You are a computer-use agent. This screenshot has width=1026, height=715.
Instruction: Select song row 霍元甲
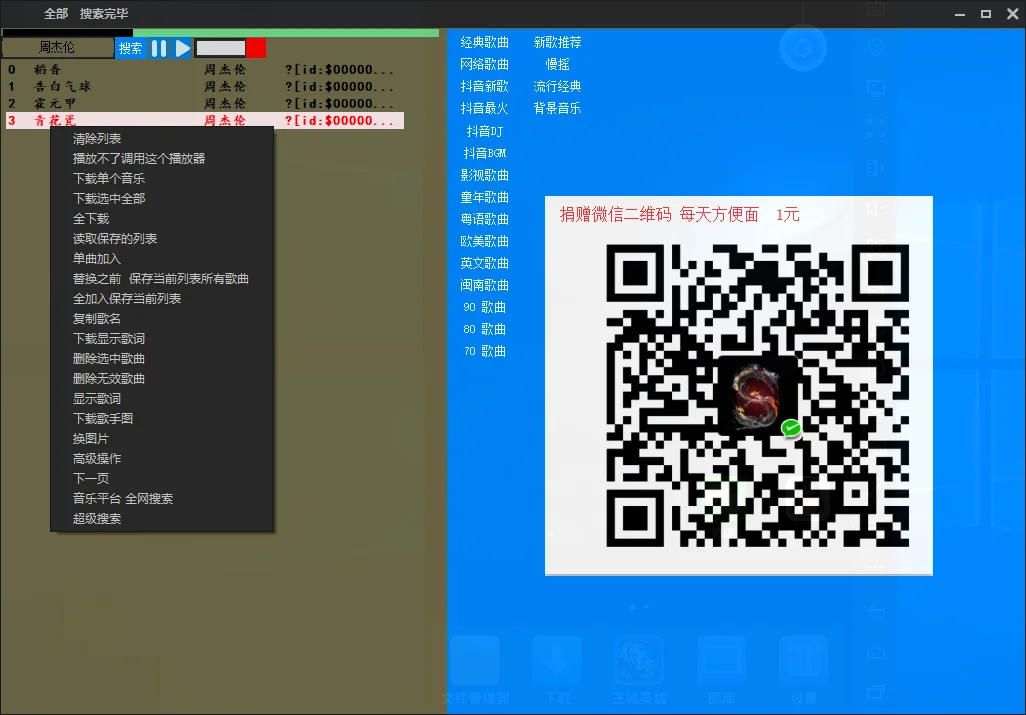click(x=205, y=103)
